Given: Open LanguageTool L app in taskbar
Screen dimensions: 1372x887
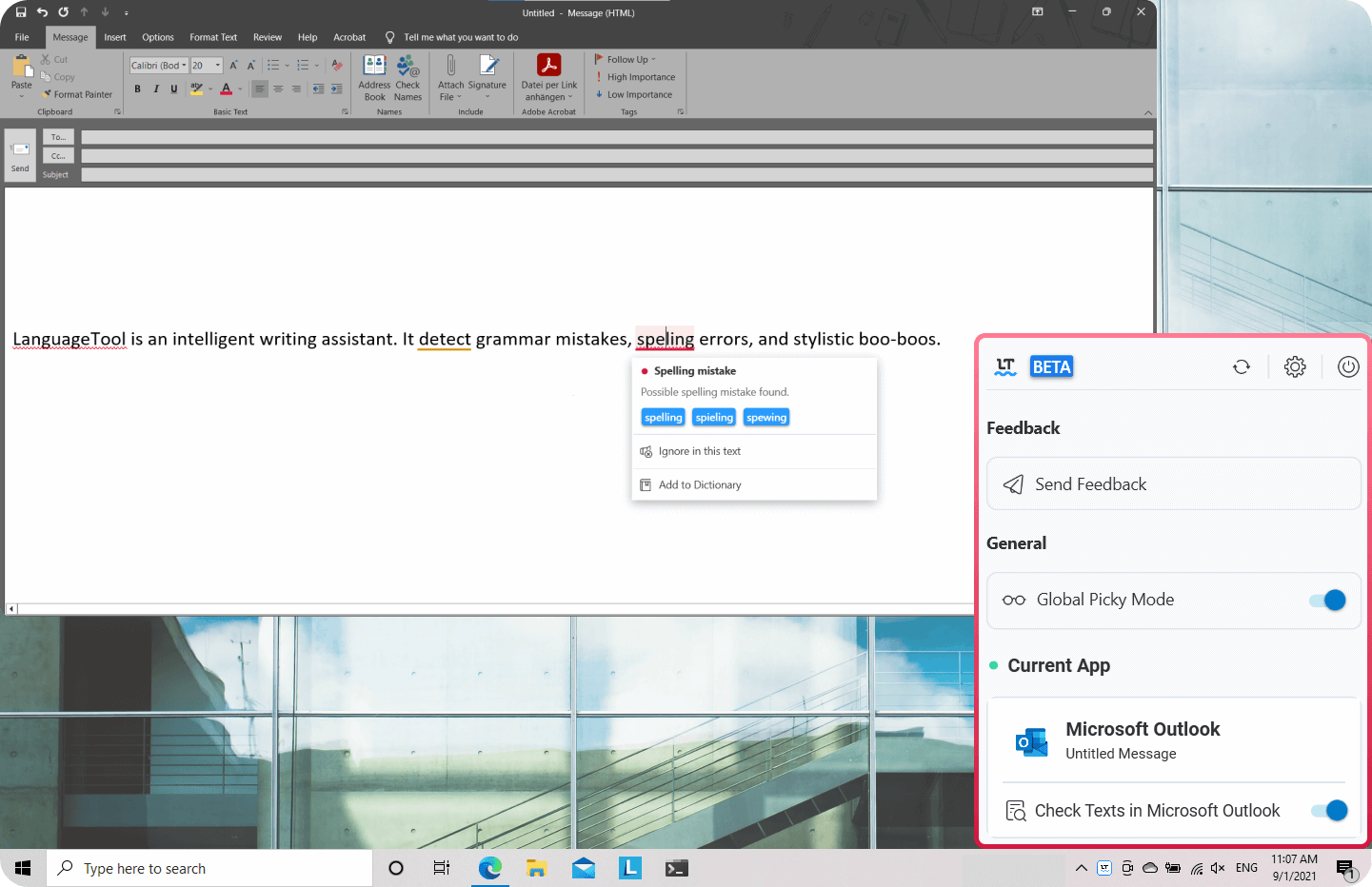Looking at the screenshot, I should pyautogui.click(x=630, y=868).
